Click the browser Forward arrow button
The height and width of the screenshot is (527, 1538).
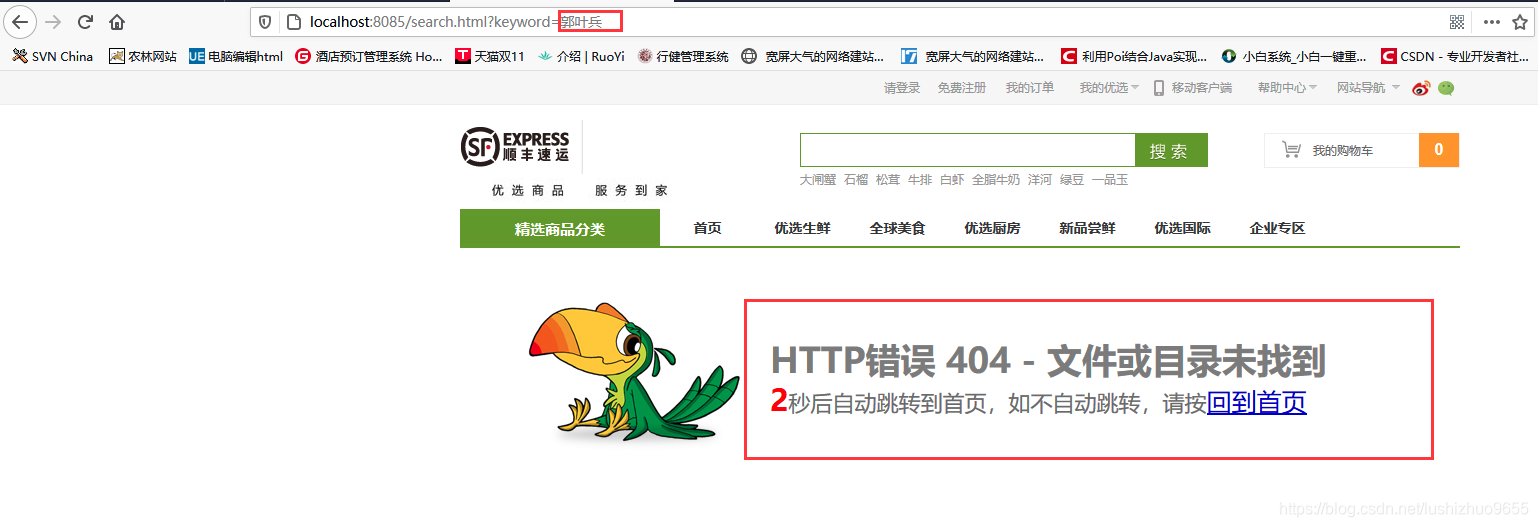coord(53,21)
